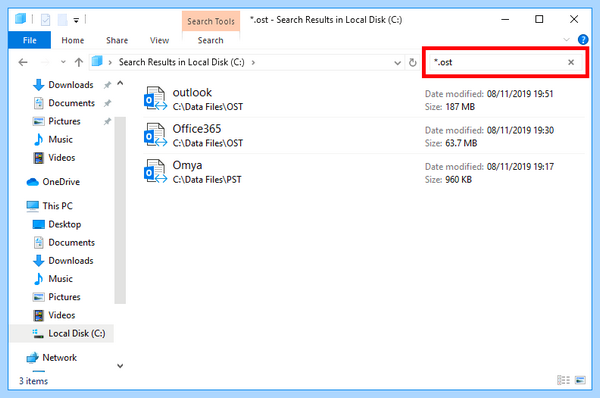The width and height of the screenshot is (600, 398).
Task: Go back with the back arrow
Action: [x=23, y=62]
